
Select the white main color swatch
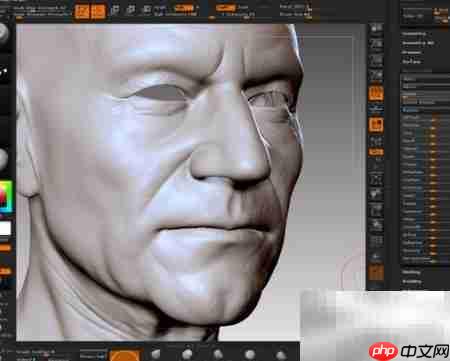tap(5, 229)
